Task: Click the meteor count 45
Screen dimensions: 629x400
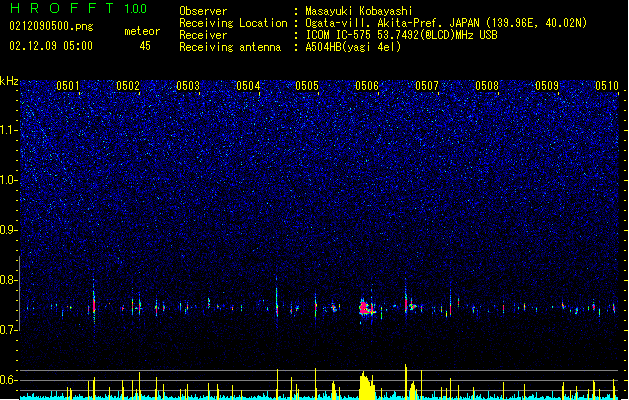Action: pyautogui.click(x=145, y=46)
